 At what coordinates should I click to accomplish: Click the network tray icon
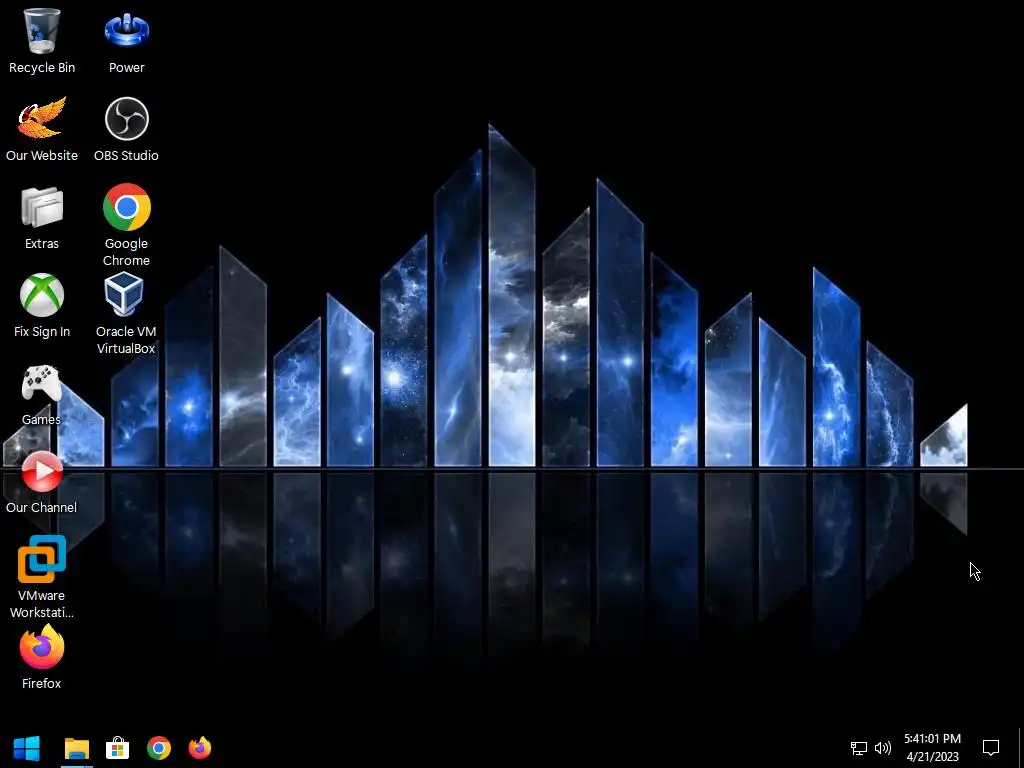(858, 748)
